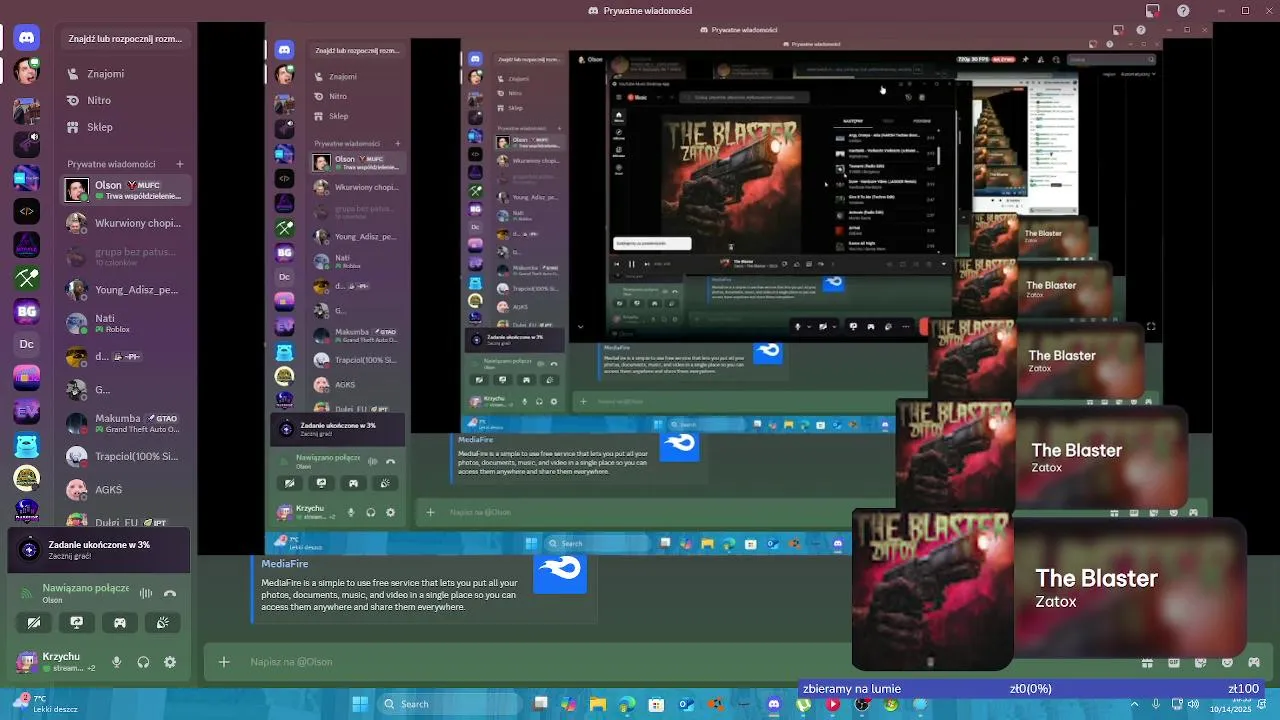This screenshot has width=1280, height=720.
Task: Click the taskbar Search box
Action: 450,704
